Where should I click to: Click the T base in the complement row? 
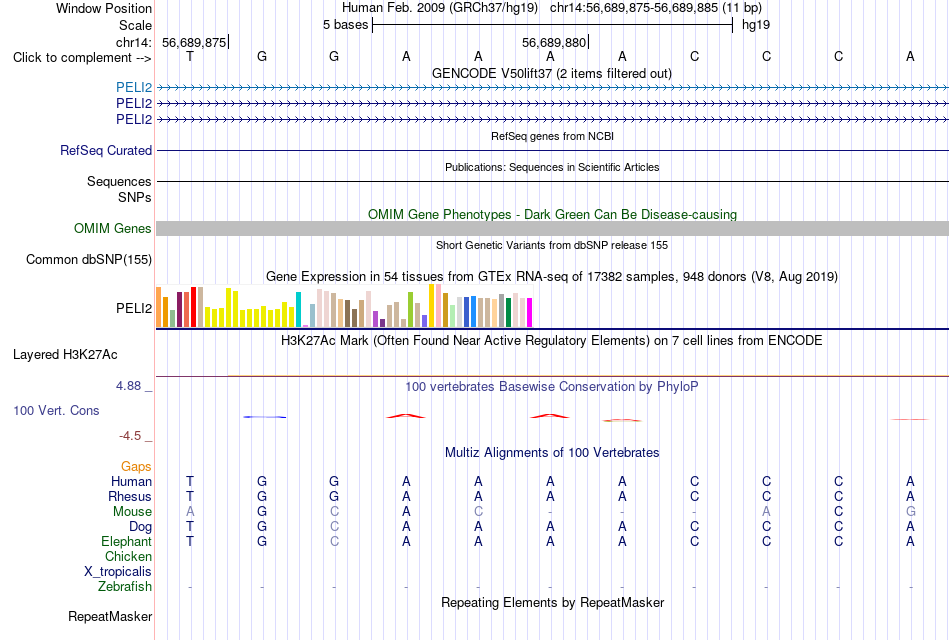tap(190, 56)
